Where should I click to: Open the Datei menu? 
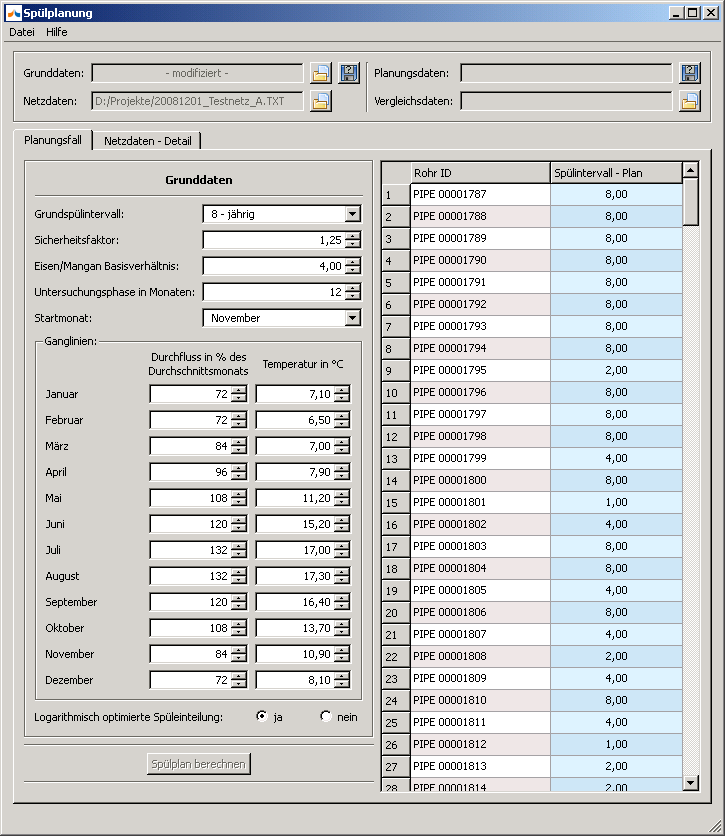(22, 32)
